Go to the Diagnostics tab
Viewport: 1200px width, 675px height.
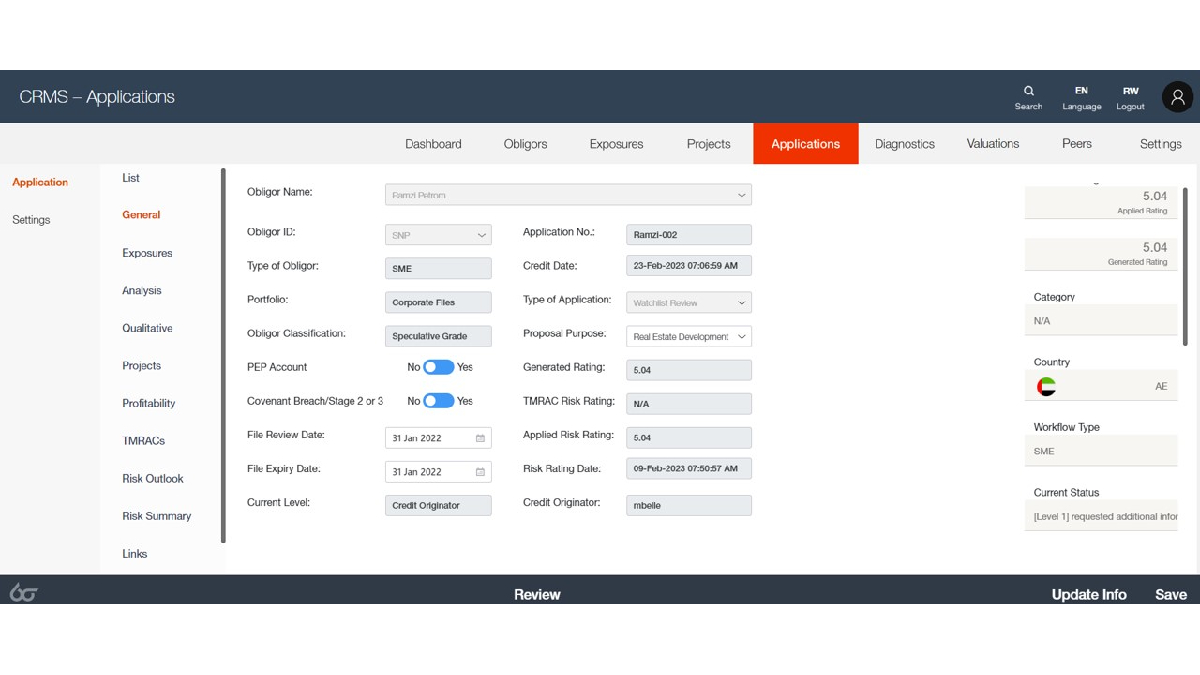tap(904, 144)
